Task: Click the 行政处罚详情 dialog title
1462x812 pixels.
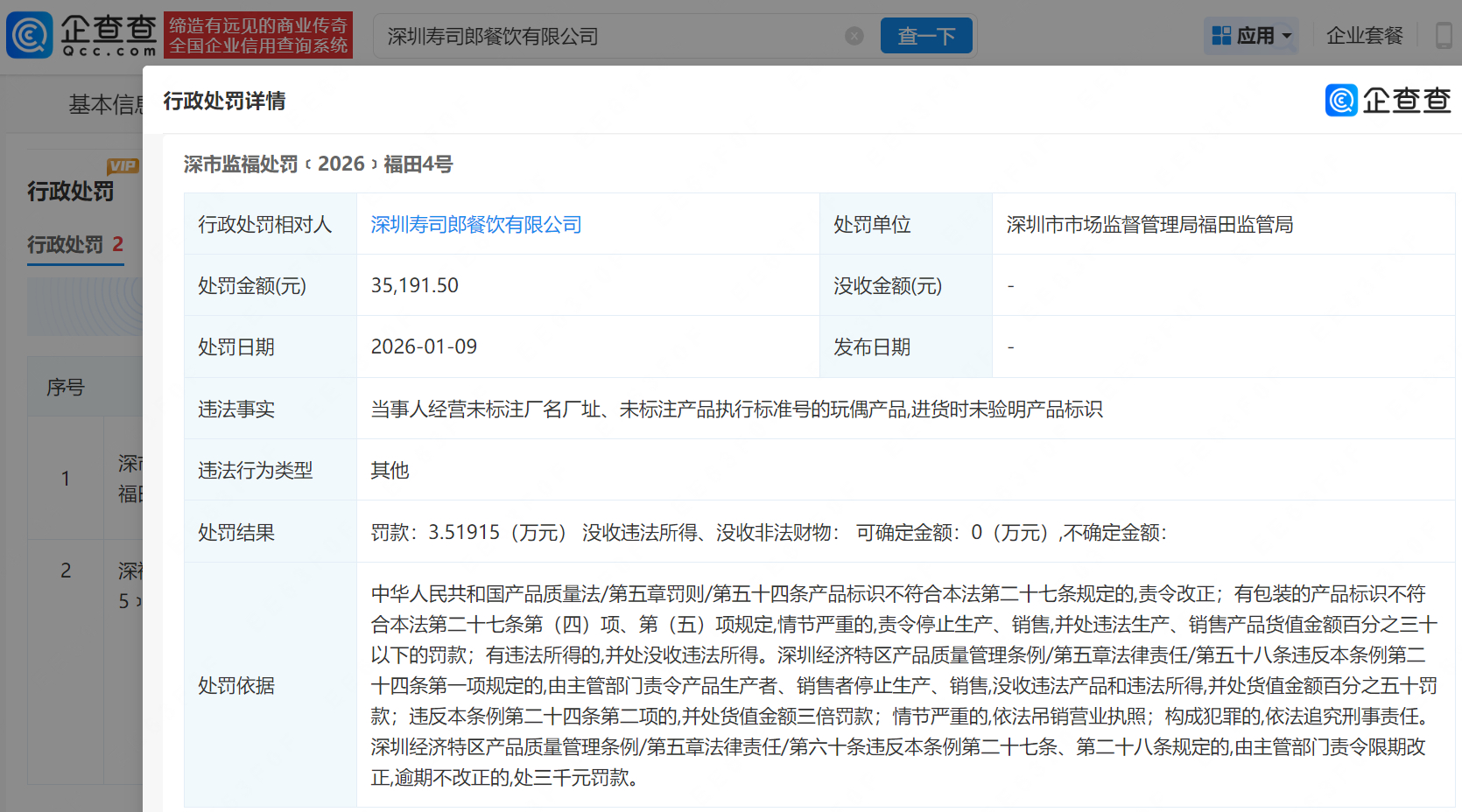Action: 224,101
